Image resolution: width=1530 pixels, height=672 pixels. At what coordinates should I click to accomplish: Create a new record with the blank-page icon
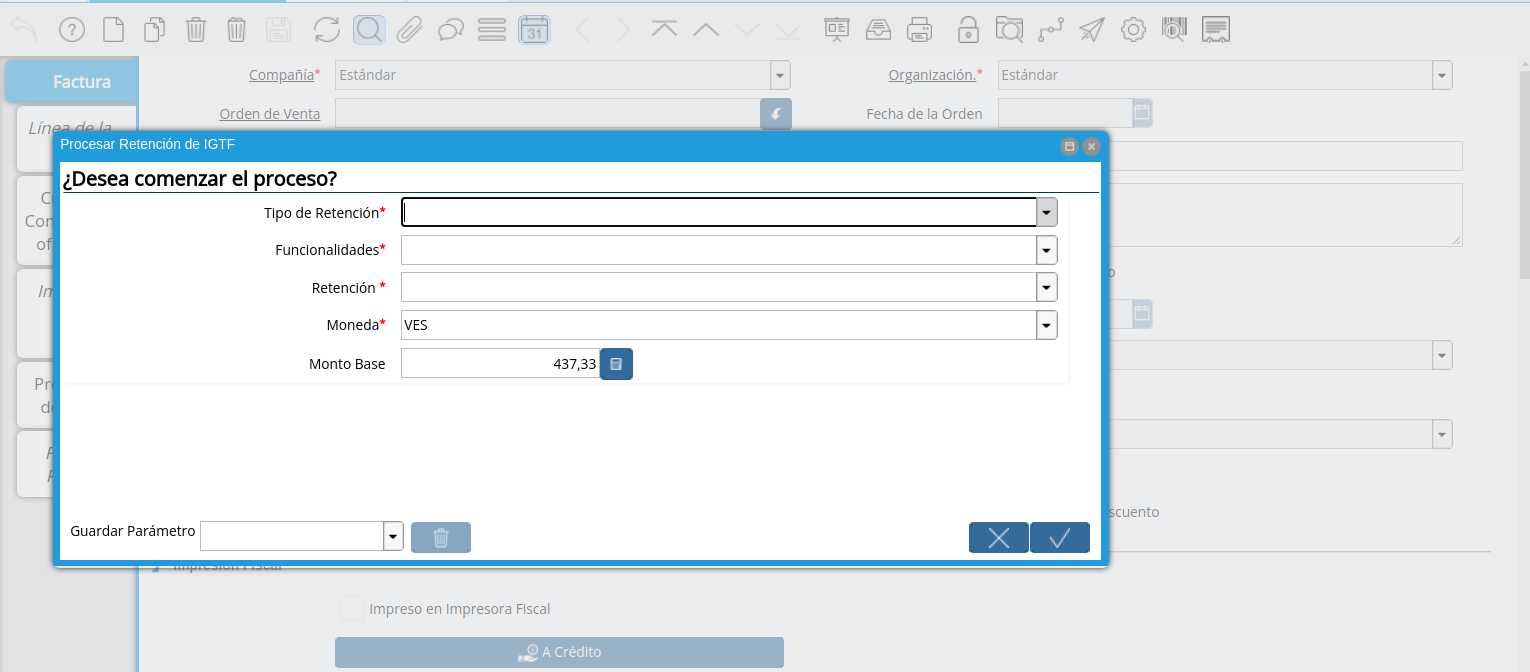tap(114, 30)
